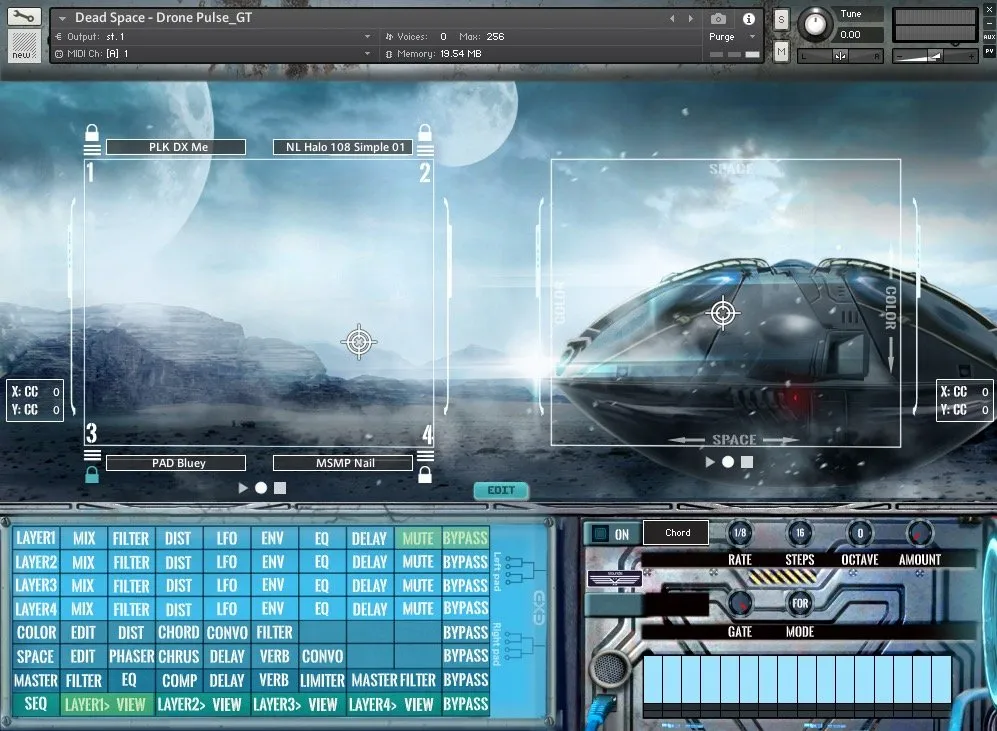Adjust the Tune knob

[815, 24]
